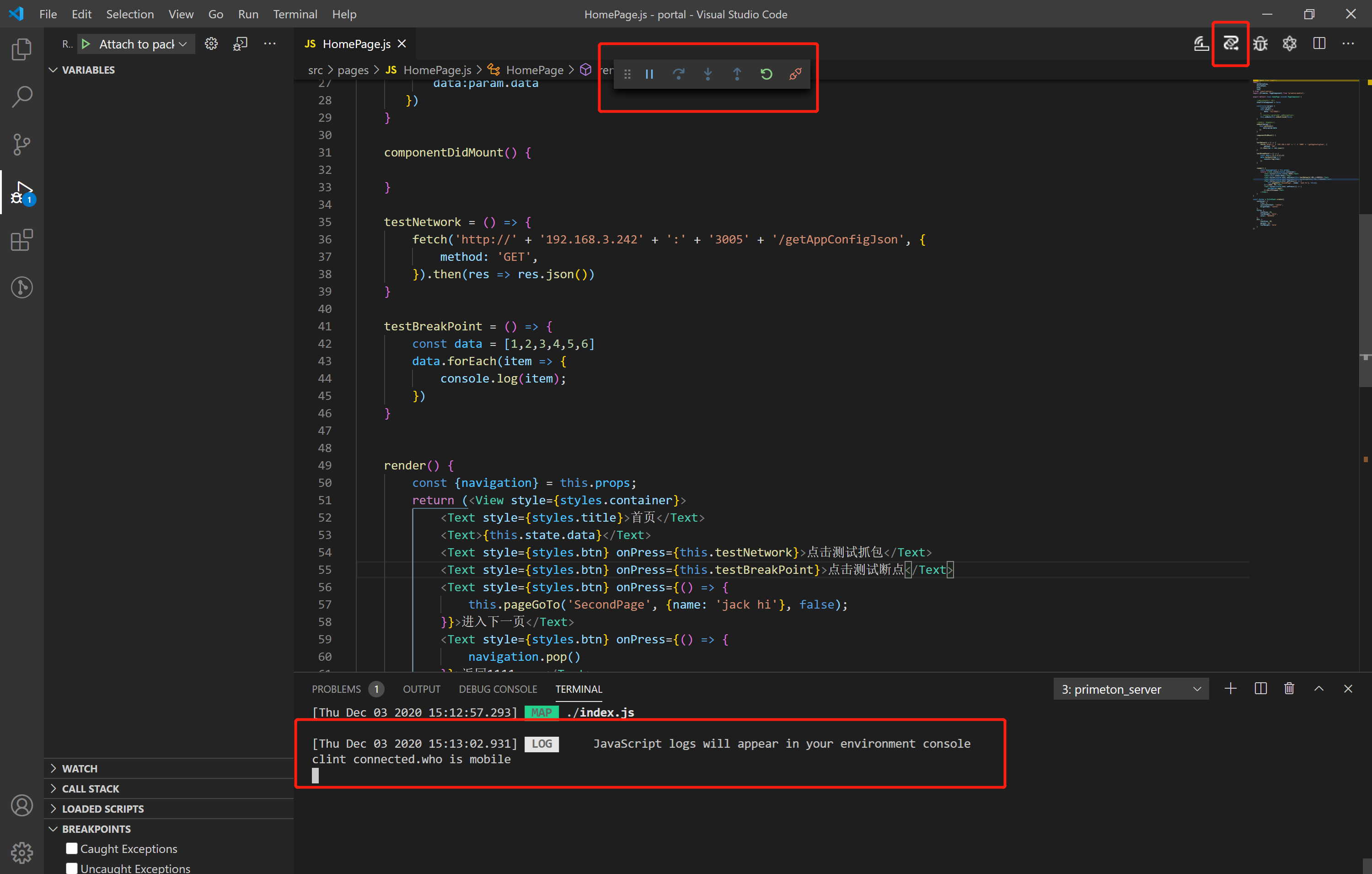Expand the WATCH section
The width and height of the screenshot is (1372, 874).
[x=80, y=769]
